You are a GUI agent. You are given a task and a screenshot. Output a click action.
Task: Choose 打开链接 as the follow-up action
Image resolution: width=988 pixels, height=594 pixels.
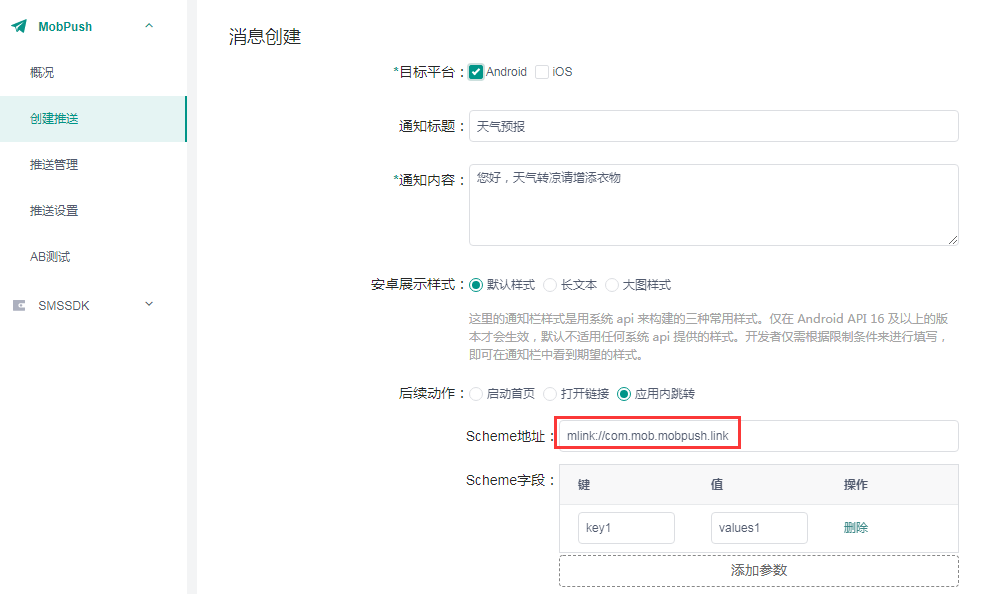(550, 393)
